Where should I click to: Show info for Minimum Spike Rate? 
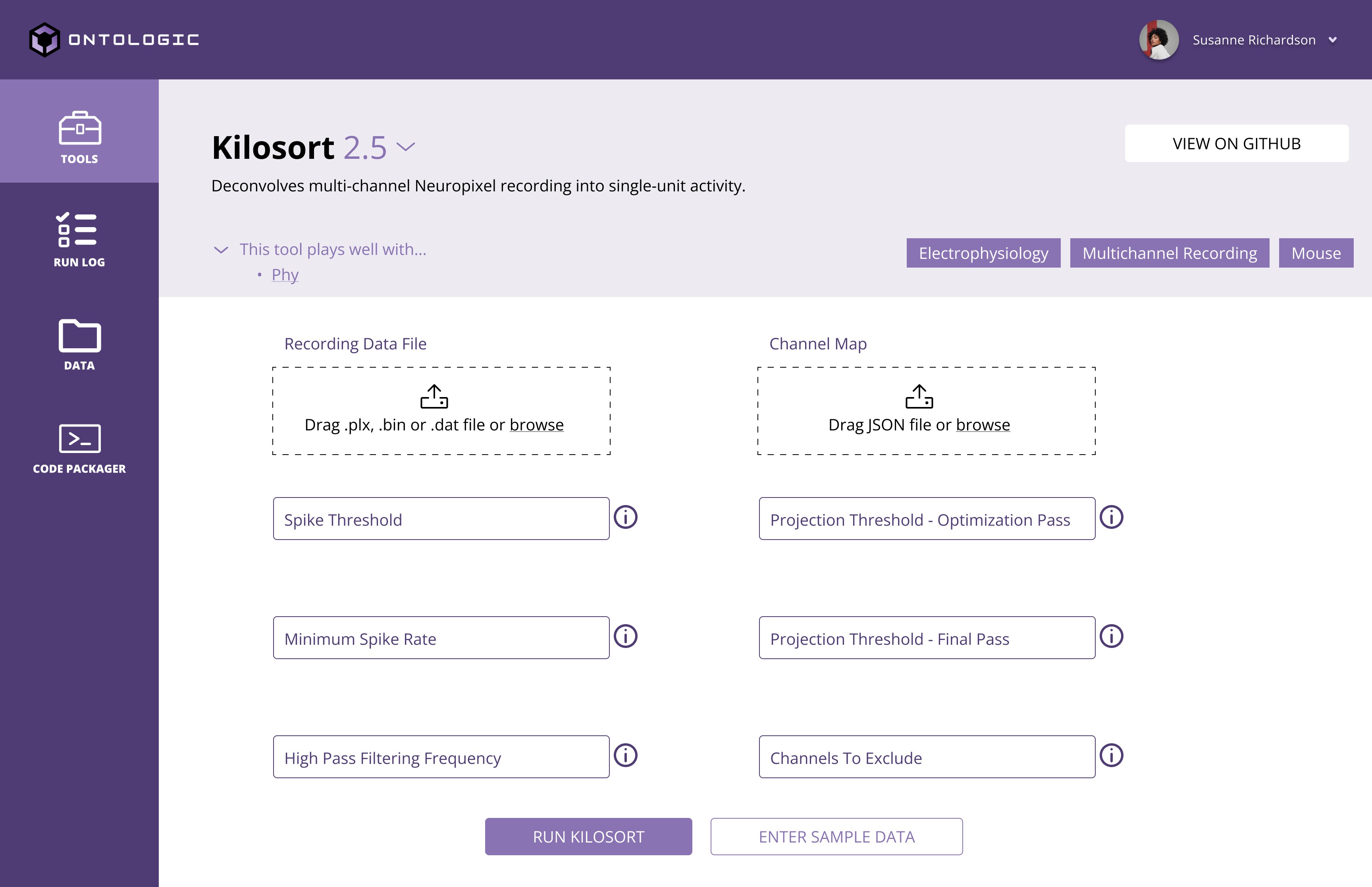click(625, 636)
